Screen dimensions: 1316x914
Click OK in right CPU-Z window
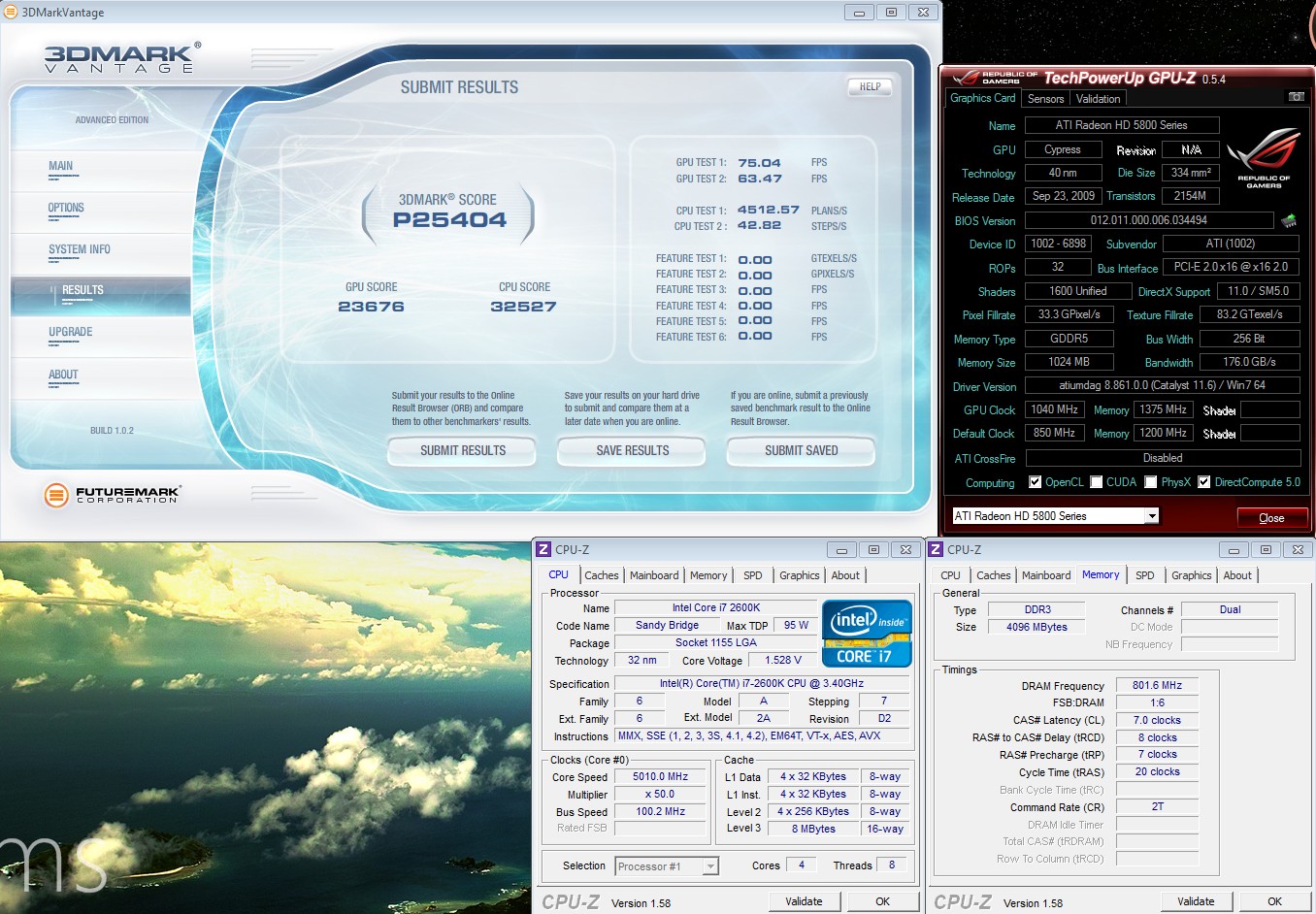point(1275,901)
